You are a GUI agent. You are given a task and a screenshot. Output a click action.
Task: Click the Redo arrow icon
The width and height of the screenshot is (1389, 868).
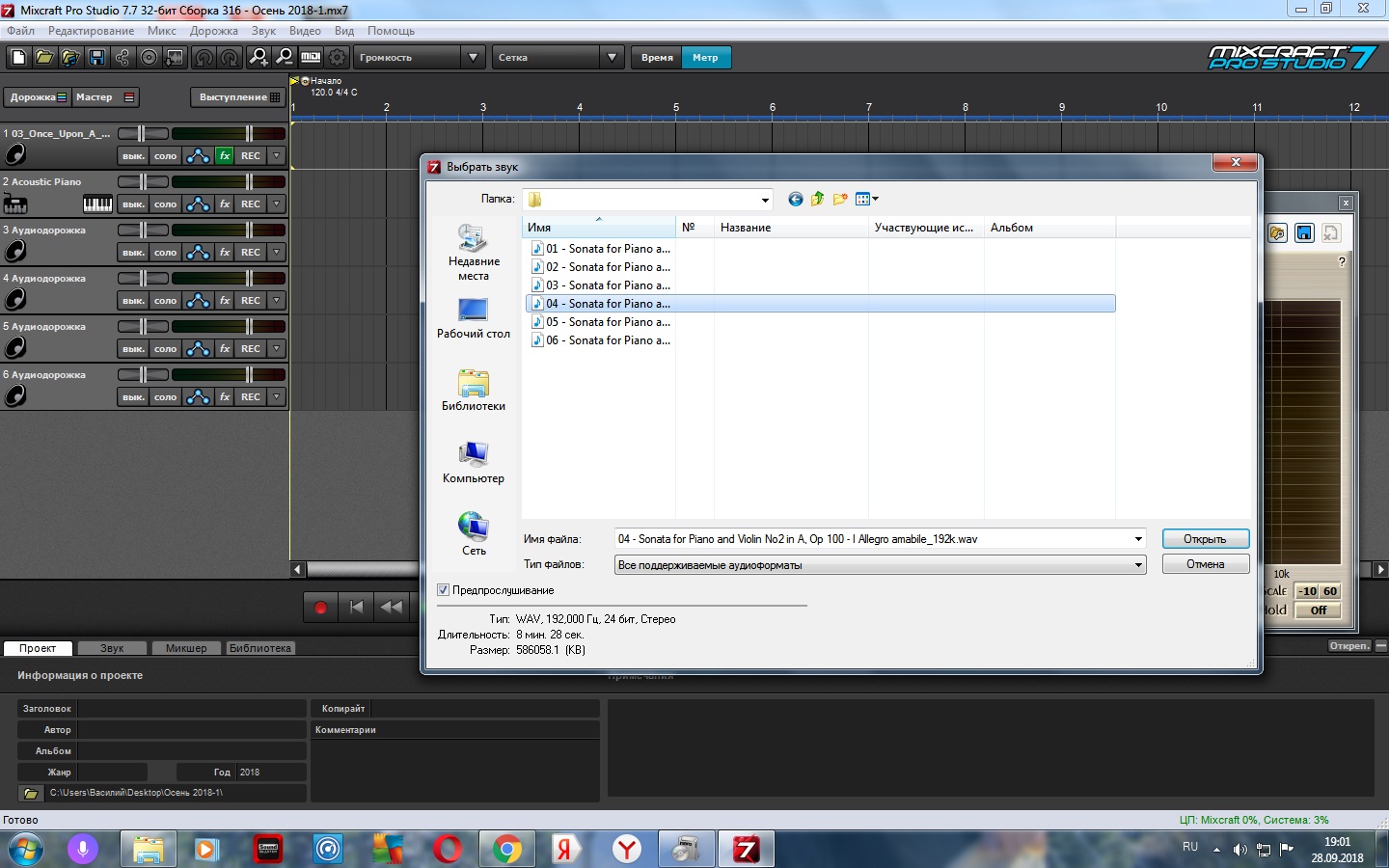pos(230,58)
